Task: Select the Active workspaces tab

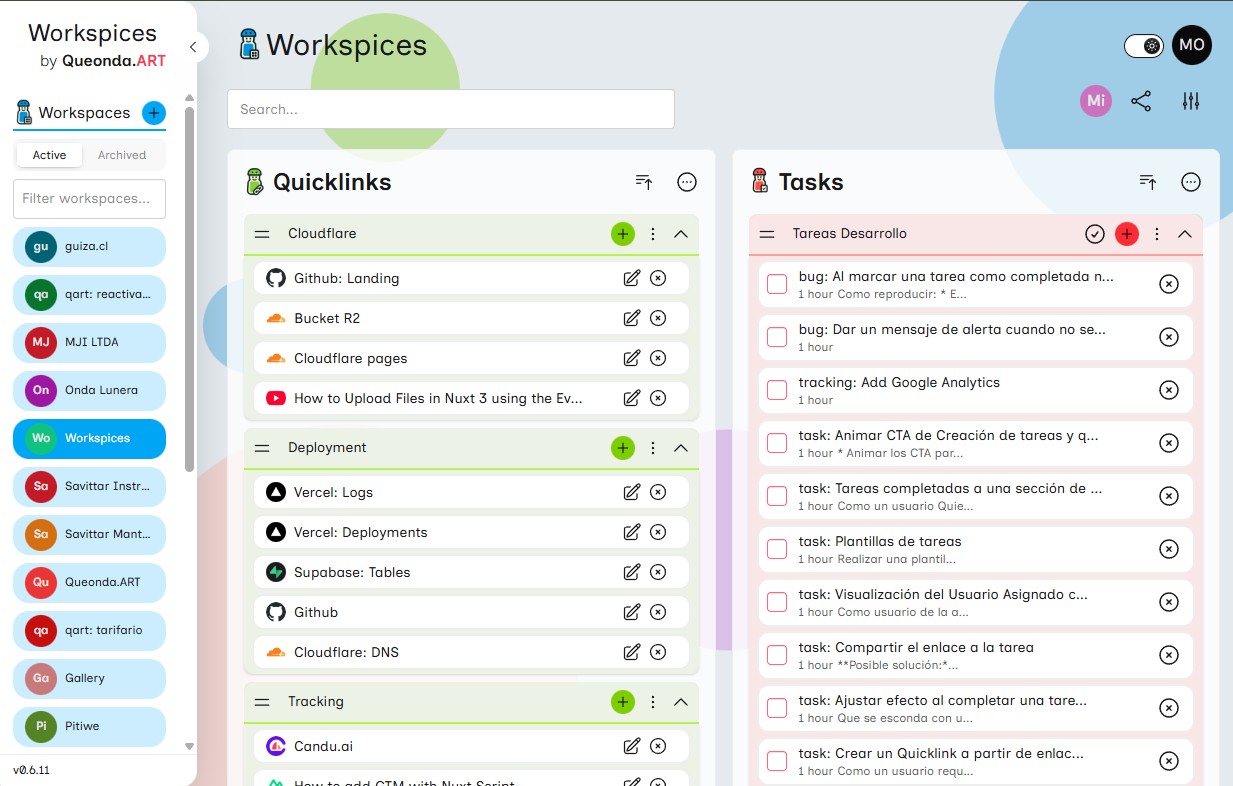Action: click(x=48, y=155)
